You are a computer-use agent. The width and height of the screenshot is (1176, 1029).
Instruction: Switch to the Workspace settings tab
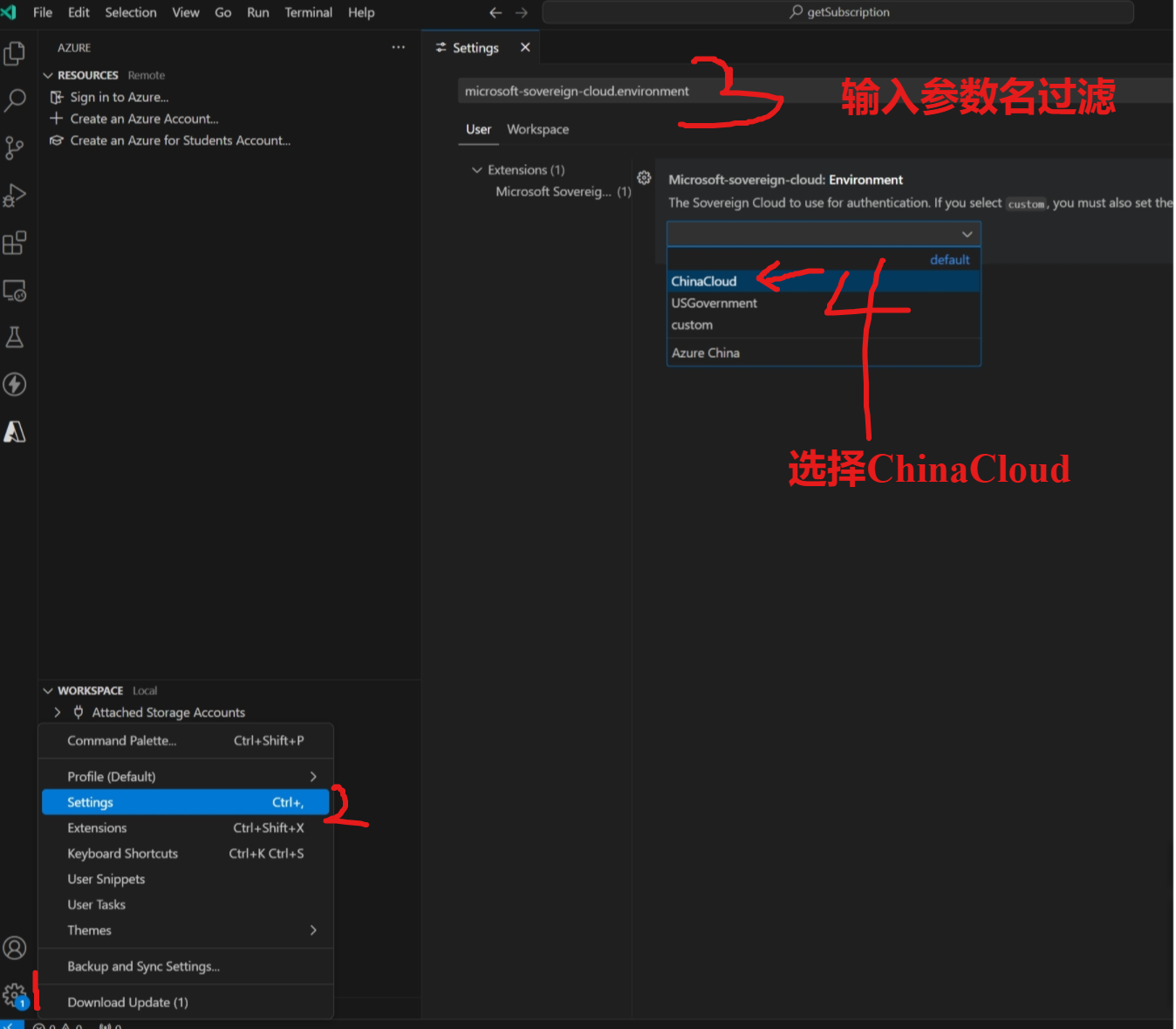click(x=537, y=129)
